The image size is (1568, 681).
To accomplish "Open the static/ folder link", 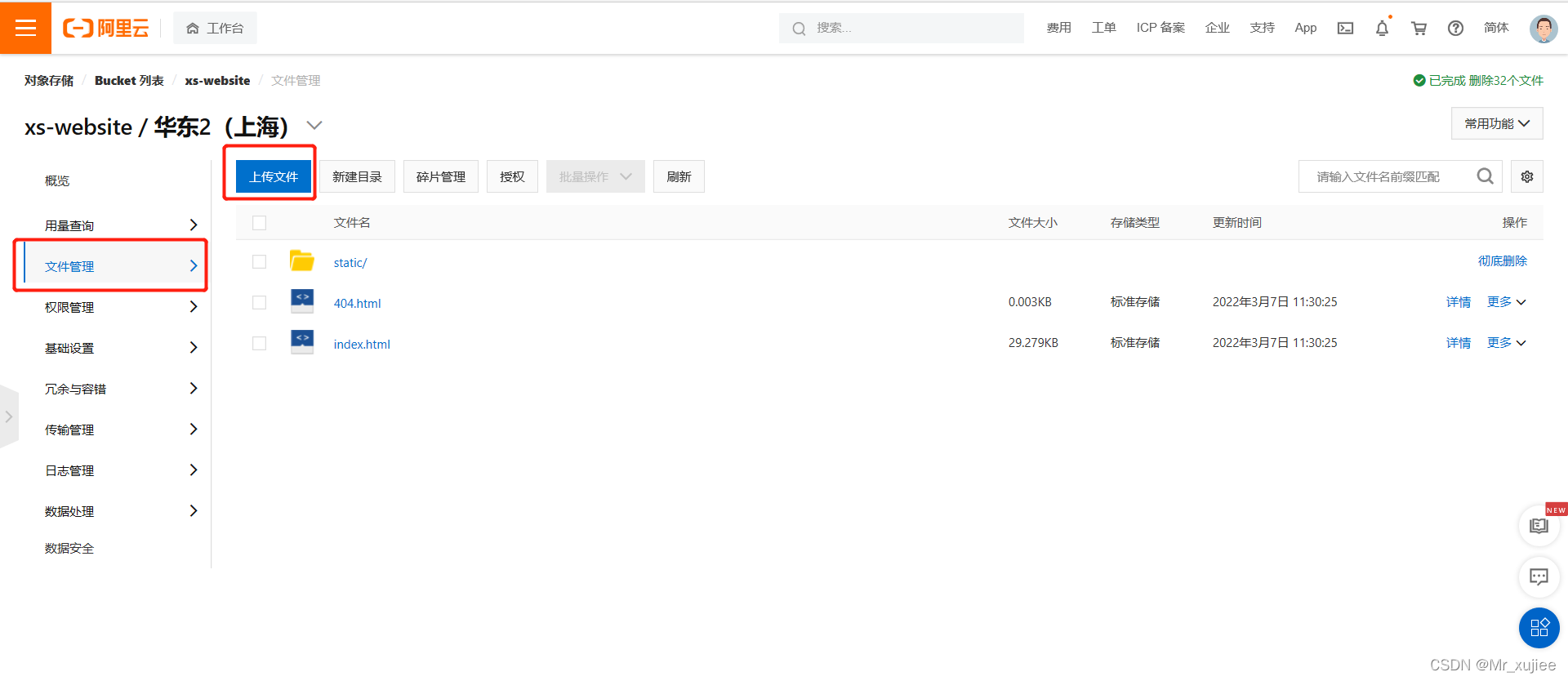I will click(350, 263).
